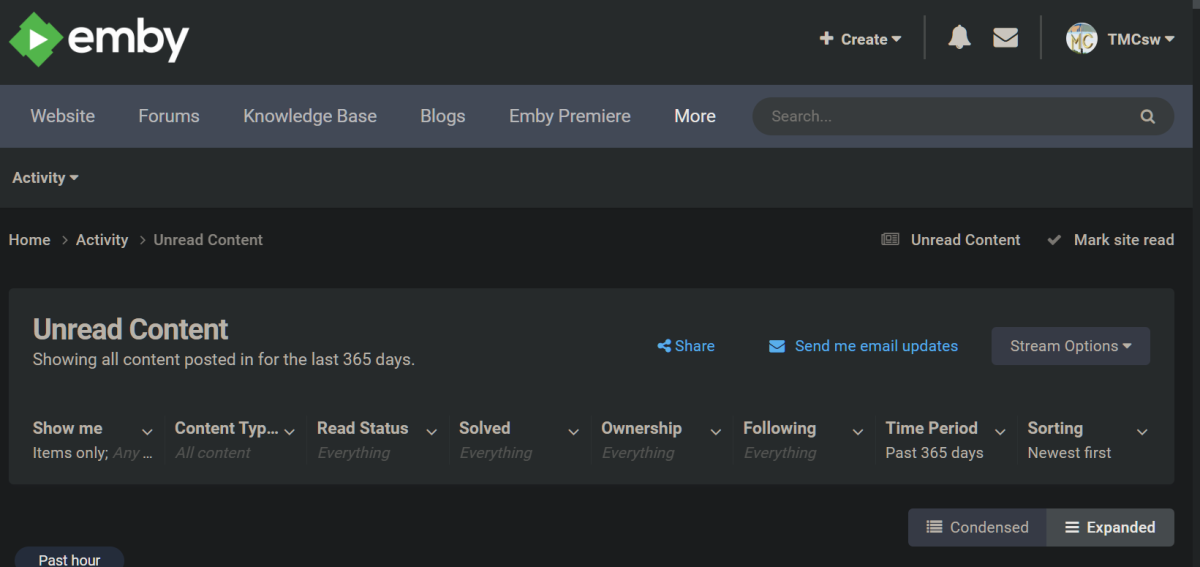Click the search magnifier icon
1200x567 pixels.
click(x=1147, y=116)
